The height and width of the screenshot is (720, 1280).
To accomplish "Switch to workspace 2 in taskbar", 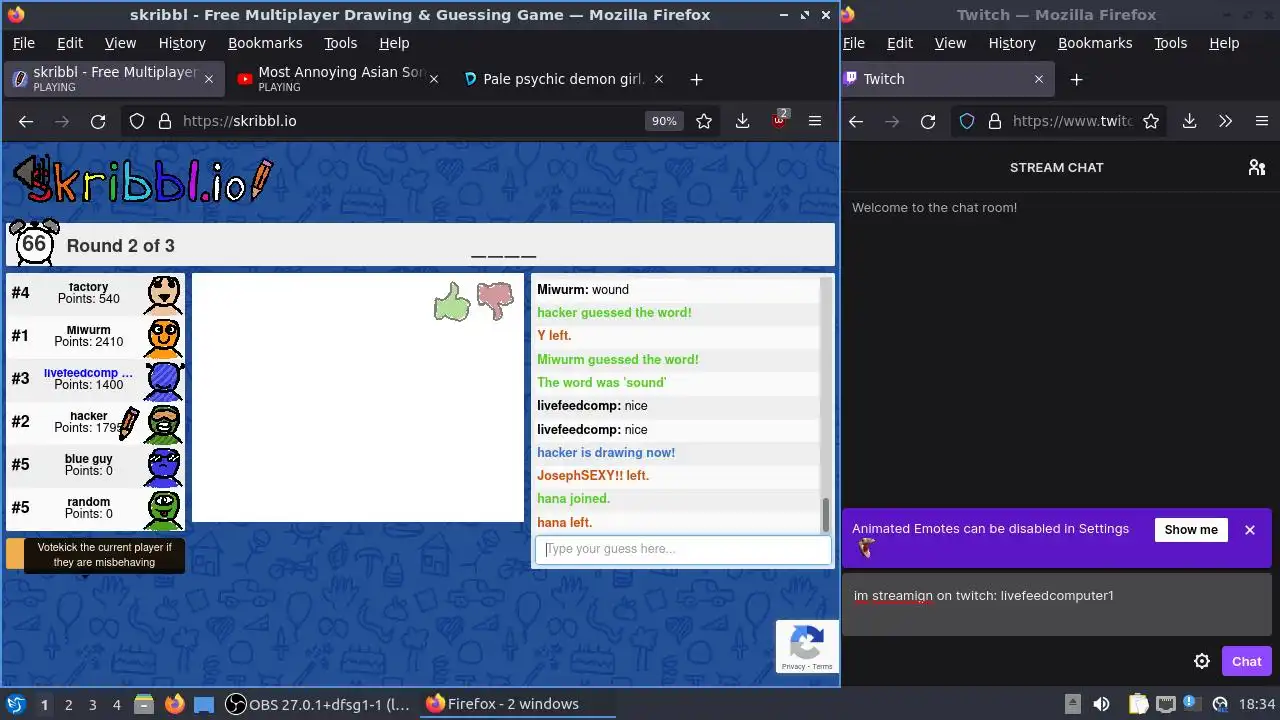I will [x=68, y=704].
